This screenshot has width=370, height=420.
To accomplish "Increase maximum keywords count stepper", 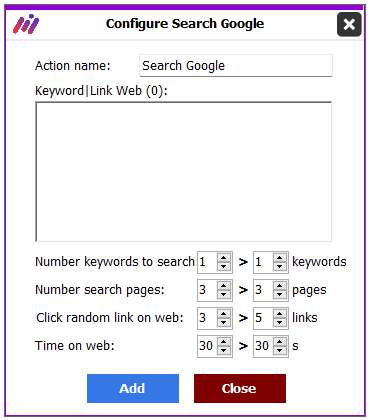I will click(x=280, y=258).
